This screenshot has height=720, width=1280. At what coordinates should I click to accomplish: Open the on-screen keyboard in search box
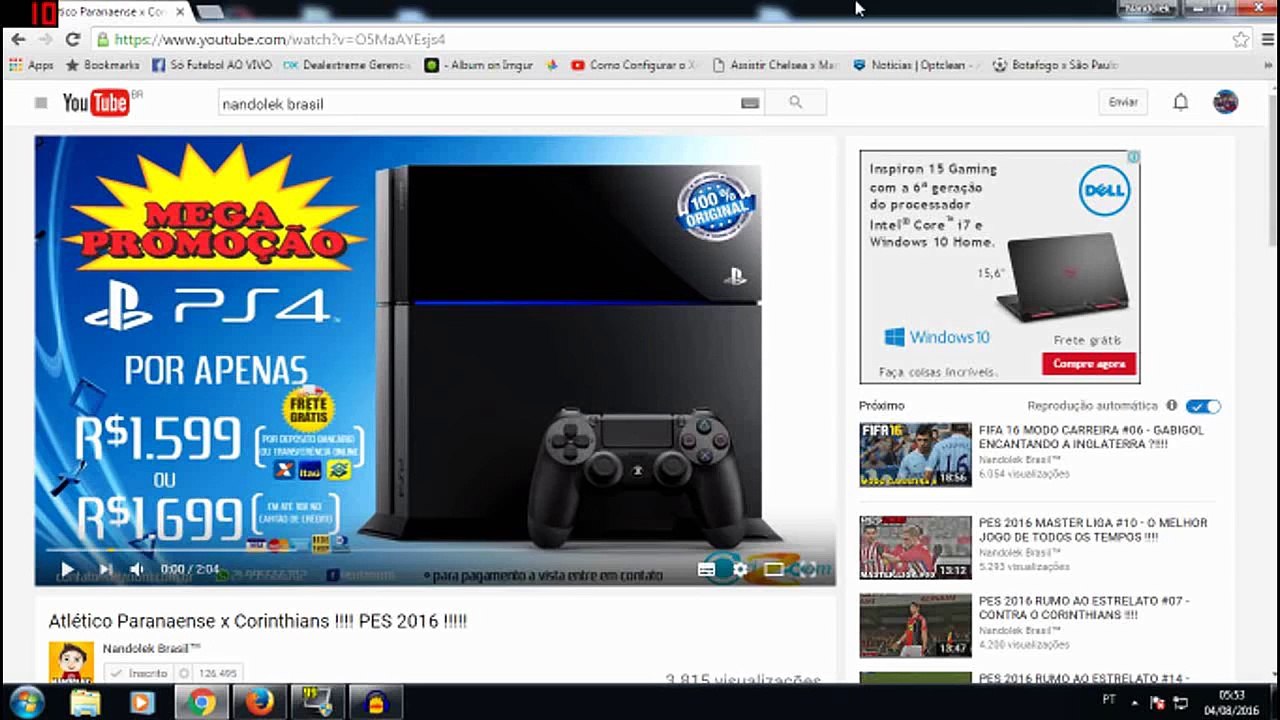pyautogui.click(x=750, y=103)
